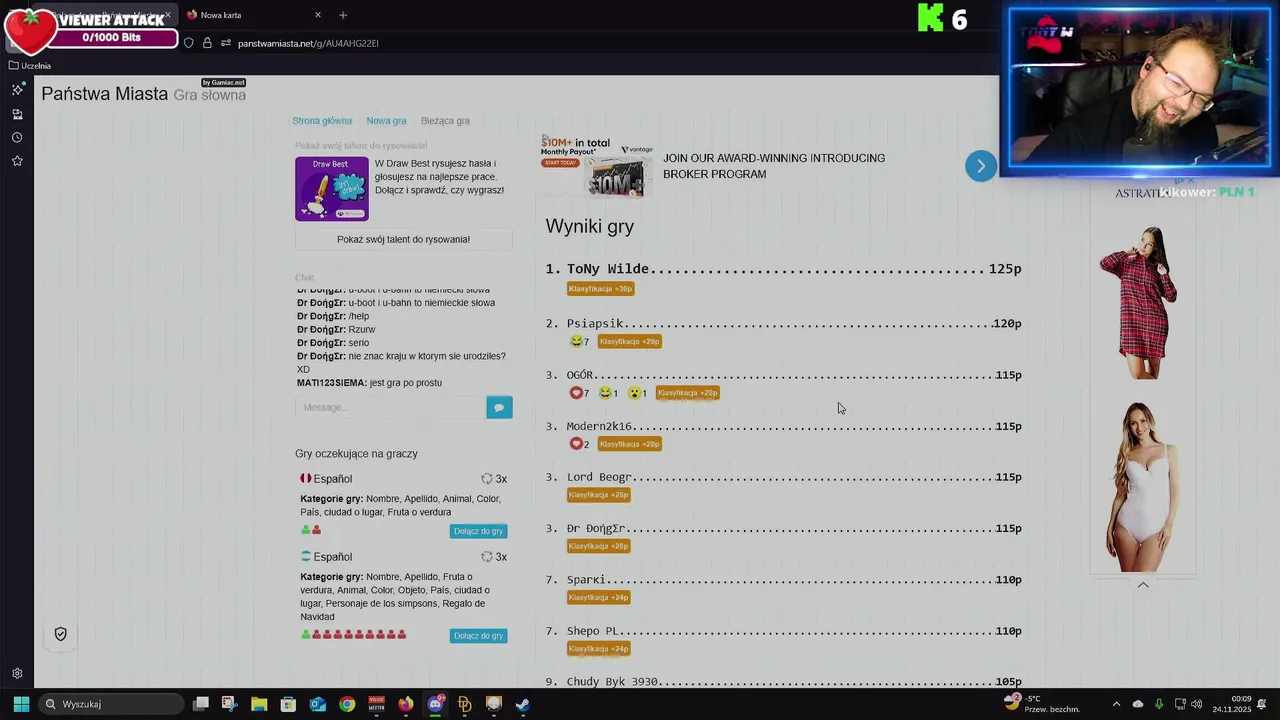Open the Windows Start menu
The image size is (1280, 720).
tap(21, 704)
